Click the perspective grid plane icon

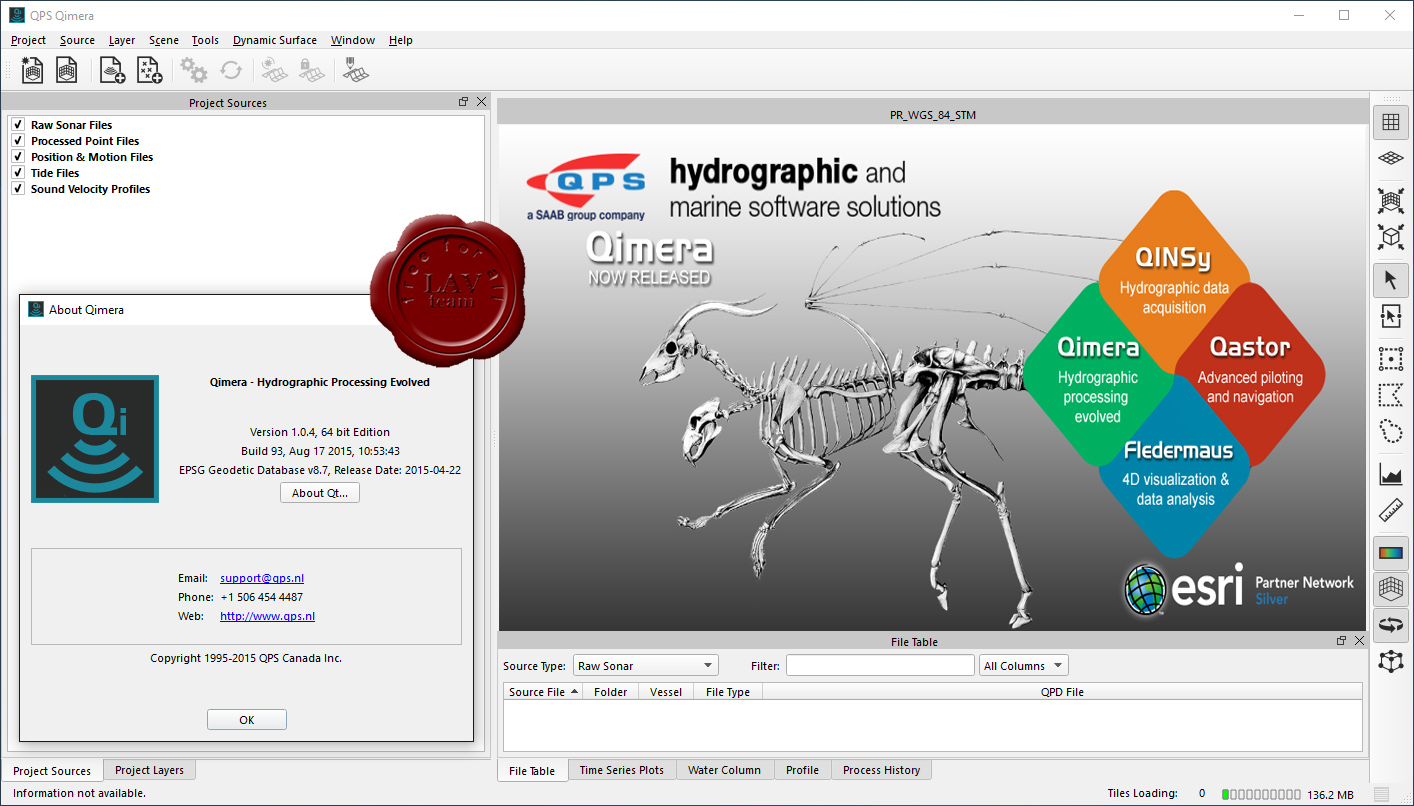[x=1390, y=158]
